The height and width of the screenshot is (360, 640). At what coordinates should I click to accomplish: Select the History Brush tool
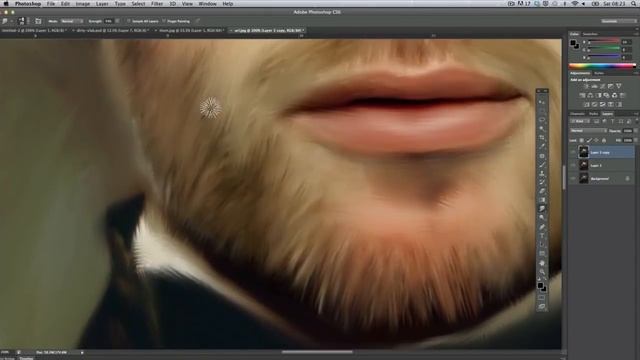point(542,182)
